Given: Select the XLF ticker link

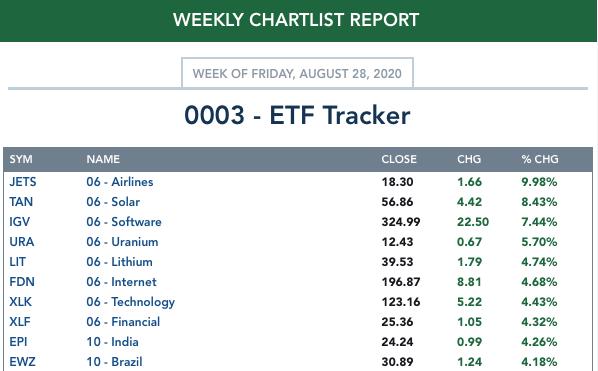Looking at the screenshot, I should pyautogui.click(x=20, y=322).
